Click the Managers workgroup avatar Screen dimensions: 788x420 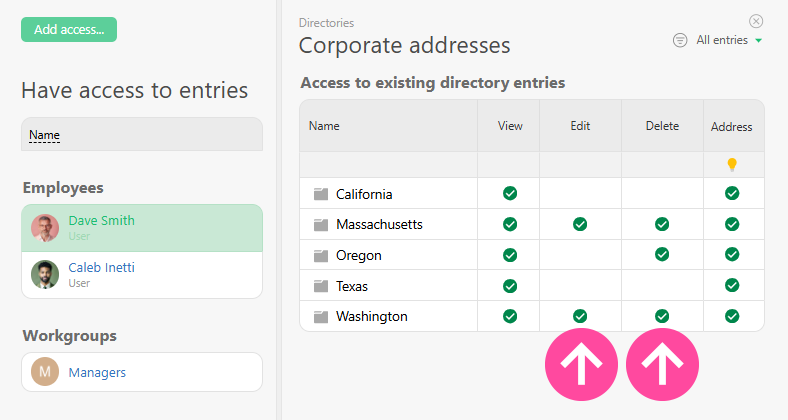[45, 372]
